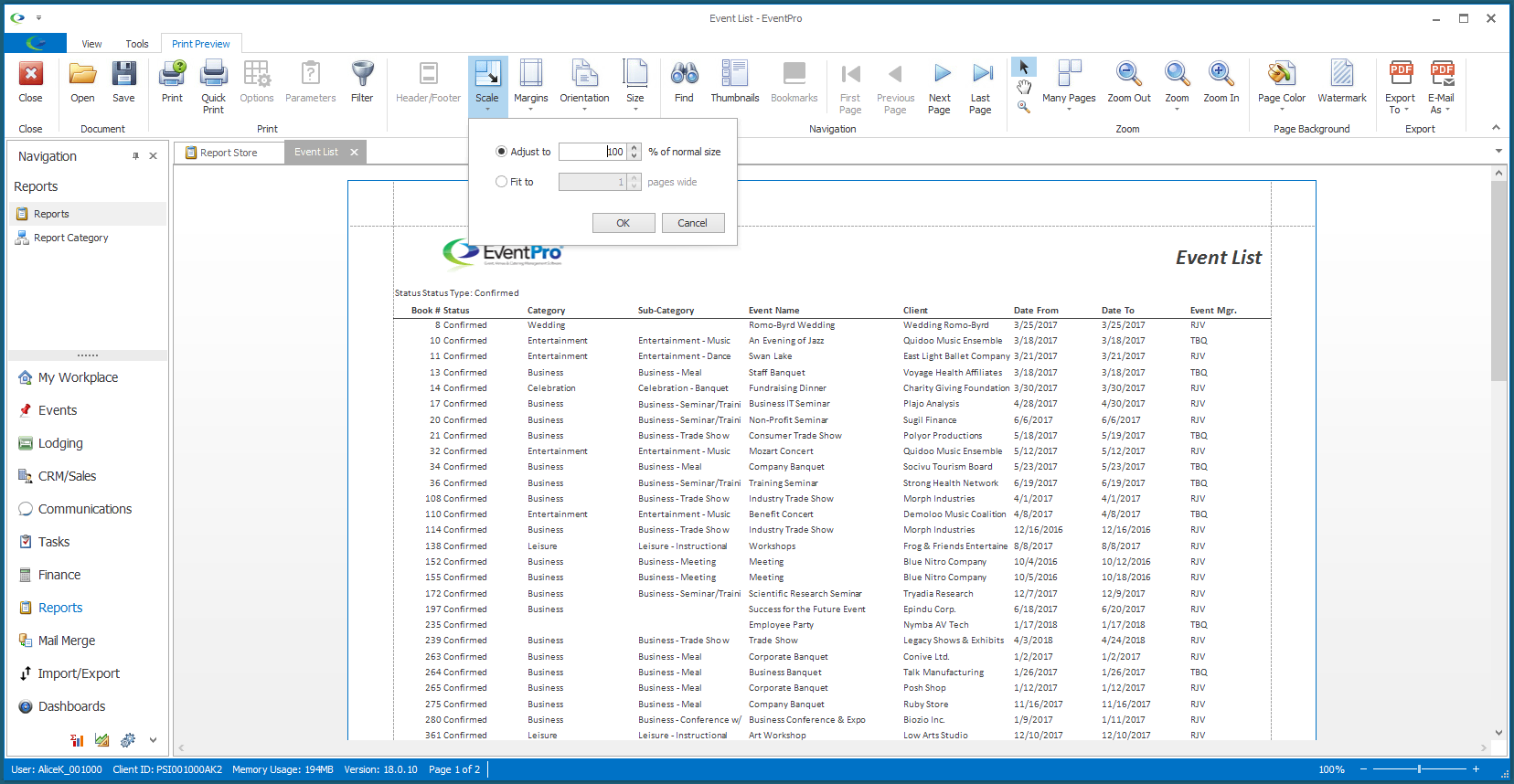1514x784 pixels.
Task: Close the Event List tab
Action: pyautogui.click(x=354, y=153)
